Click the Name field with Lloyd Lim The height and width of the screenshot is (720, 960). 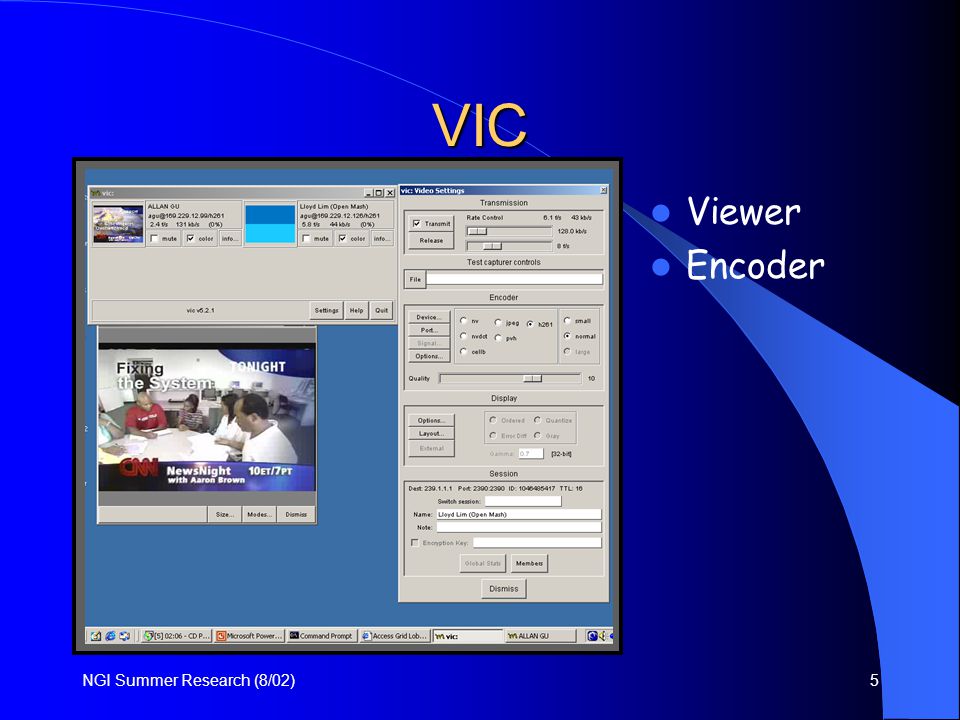point(519,514)
